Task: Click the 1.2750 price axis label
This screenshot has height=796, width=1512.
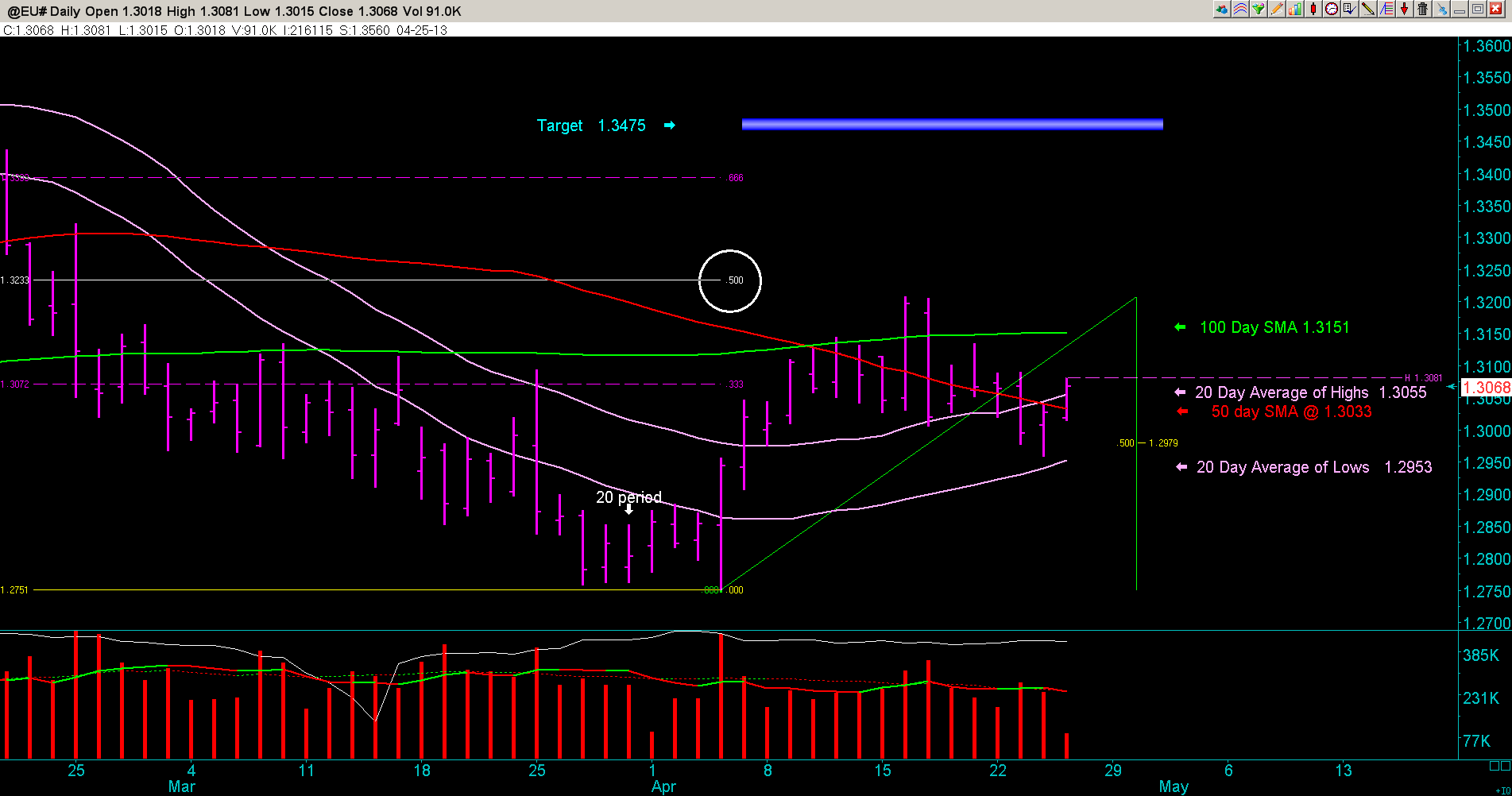Action: pyautogui.click(x=1487, y=592)
